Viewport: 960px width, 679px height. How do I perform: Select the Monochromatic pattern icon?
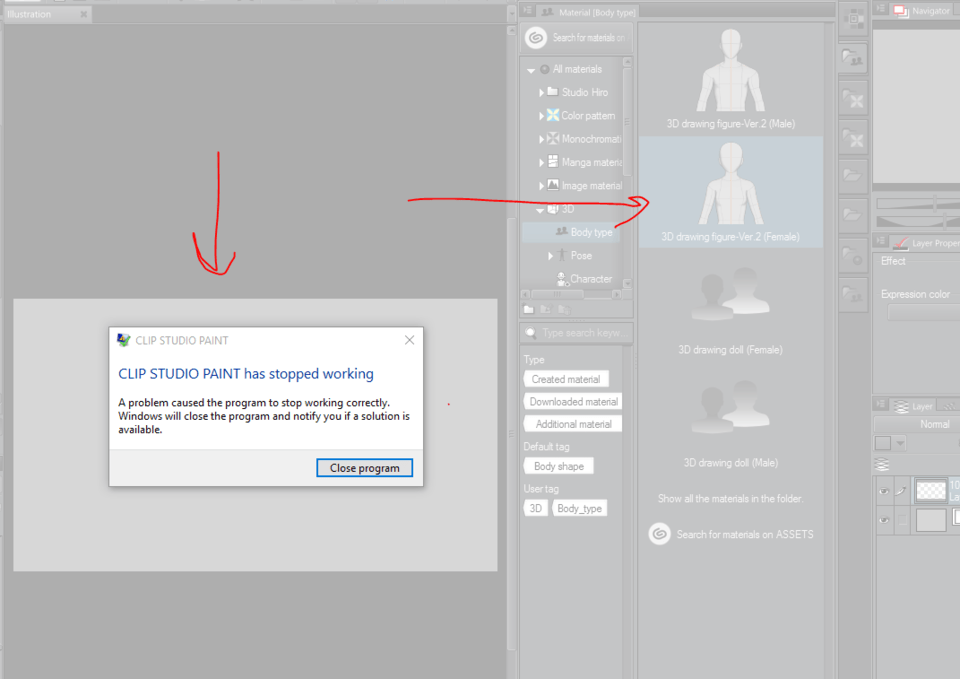552,138
